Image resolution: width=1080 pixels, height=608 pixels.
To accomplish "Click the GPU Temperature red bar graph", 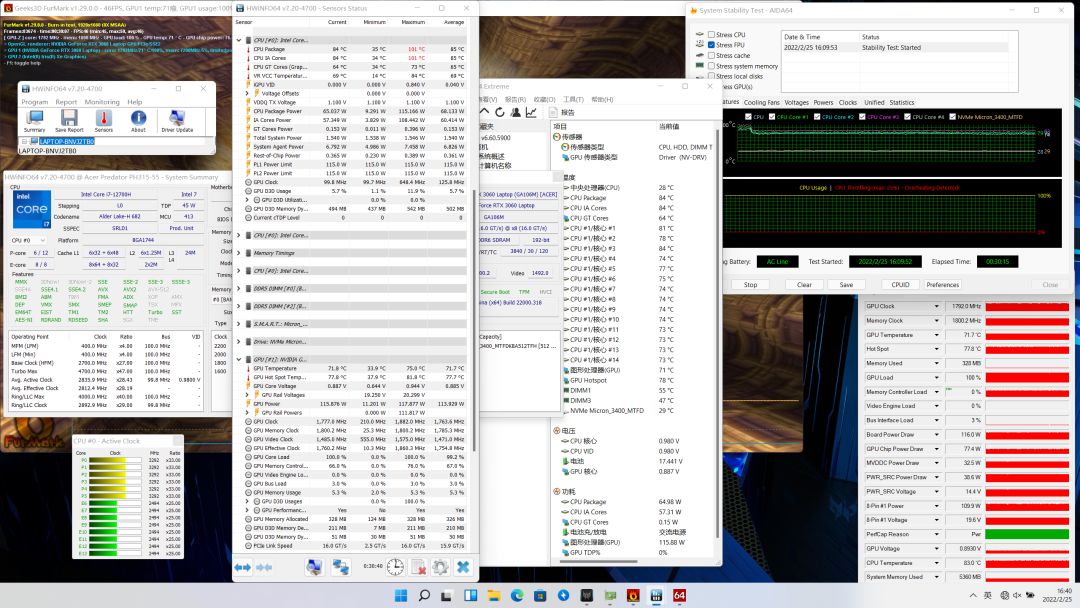I will click(x=1027, y=335).
